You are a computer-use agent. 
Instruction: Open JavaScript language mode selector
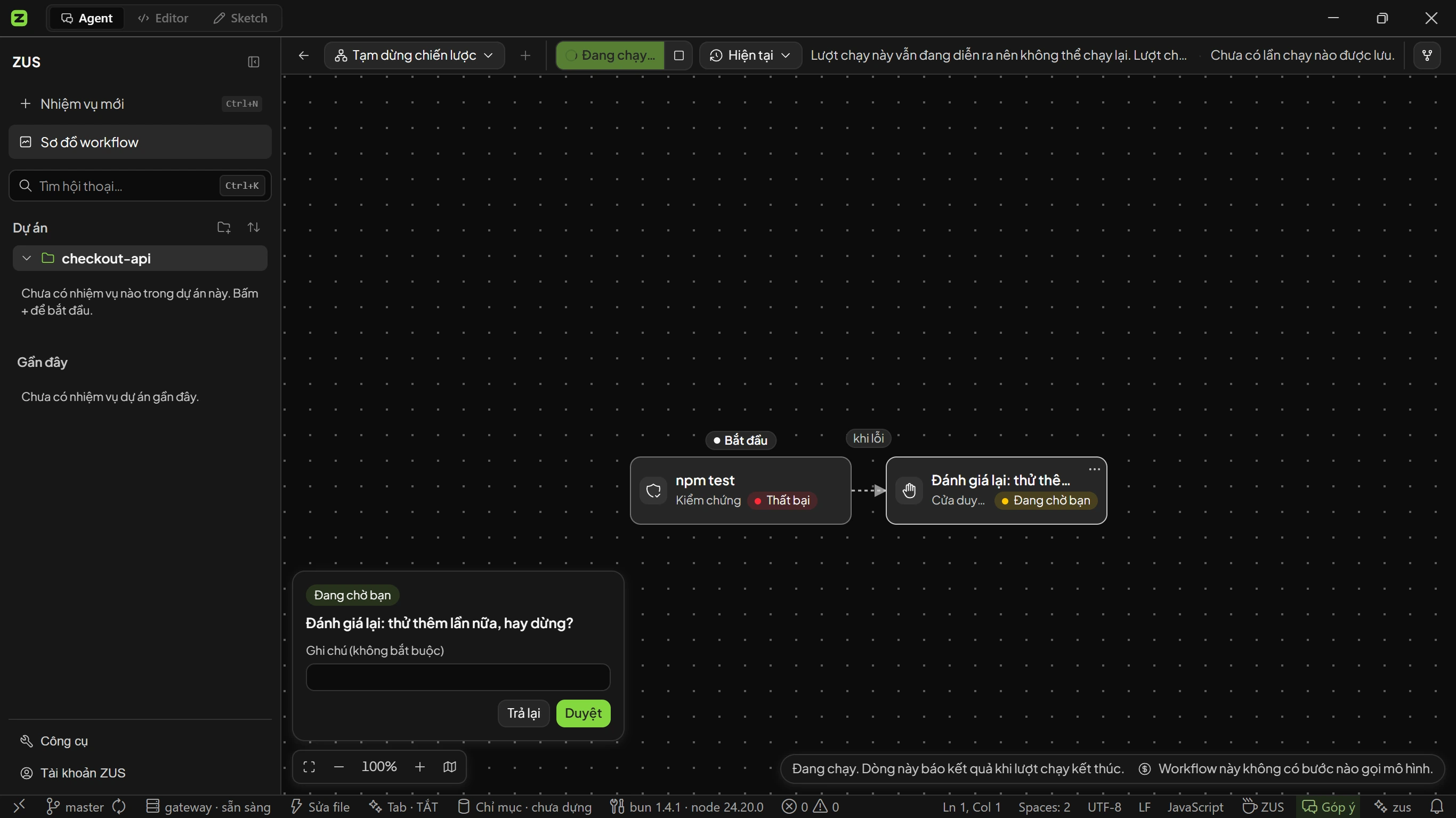pos(1195,807)
